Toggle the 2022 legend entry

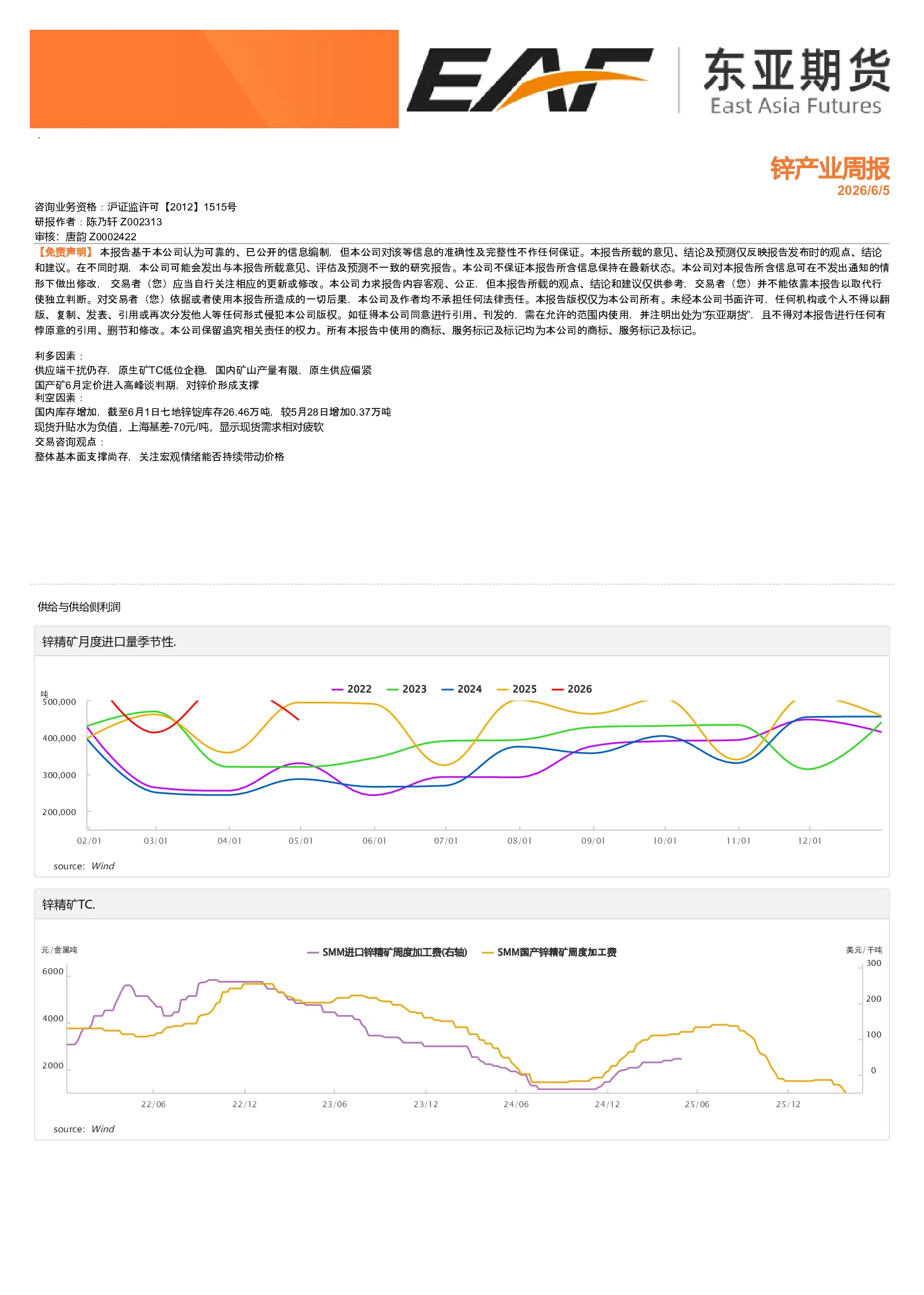click(x=352, y=689)
